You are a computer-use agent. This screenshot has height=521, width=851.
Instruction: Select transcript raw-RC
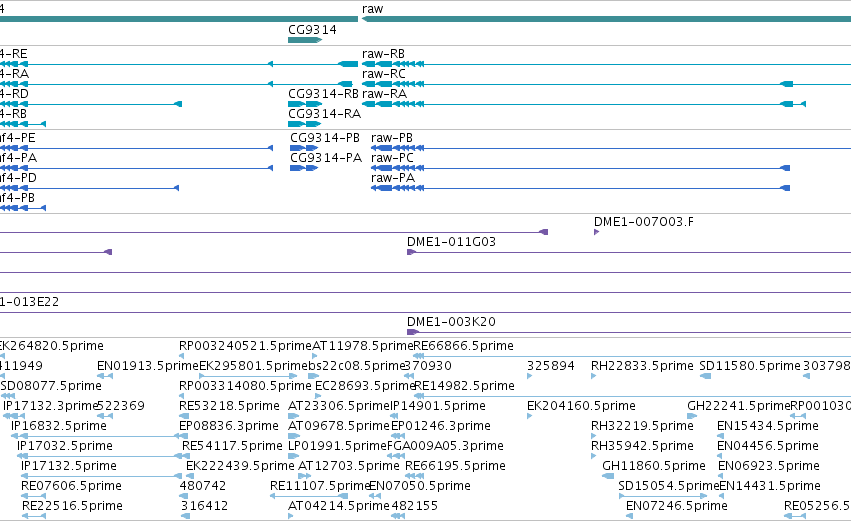point(384,74)
